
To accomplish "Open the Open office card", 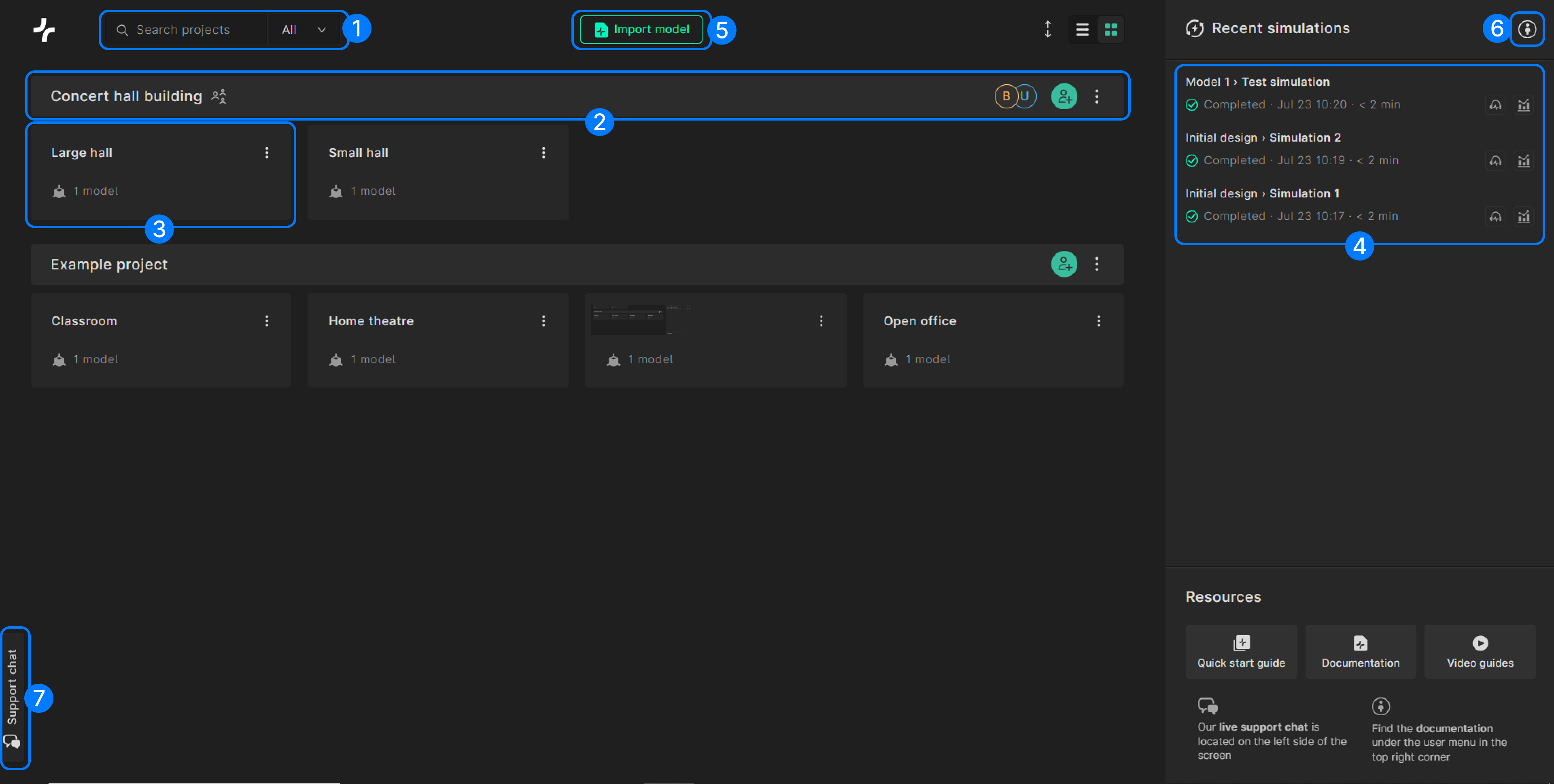I will click(993, 340).
